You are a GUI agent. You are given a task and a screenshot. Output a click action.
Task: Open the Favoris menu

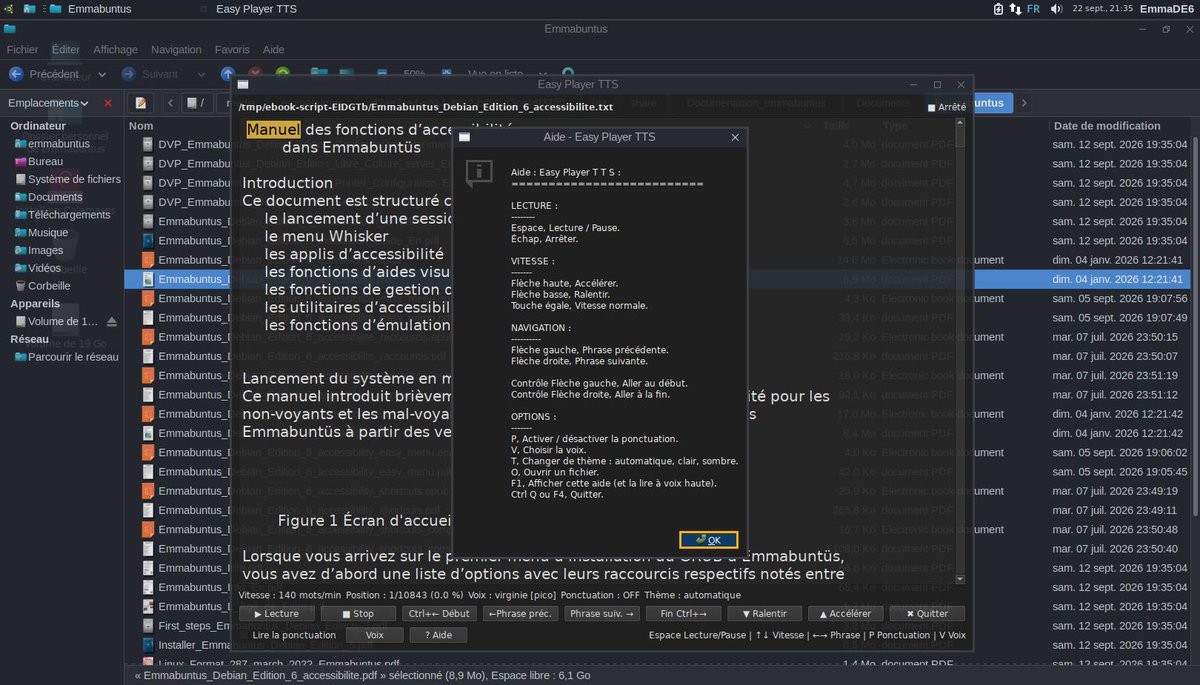click(x=232, y=49)
